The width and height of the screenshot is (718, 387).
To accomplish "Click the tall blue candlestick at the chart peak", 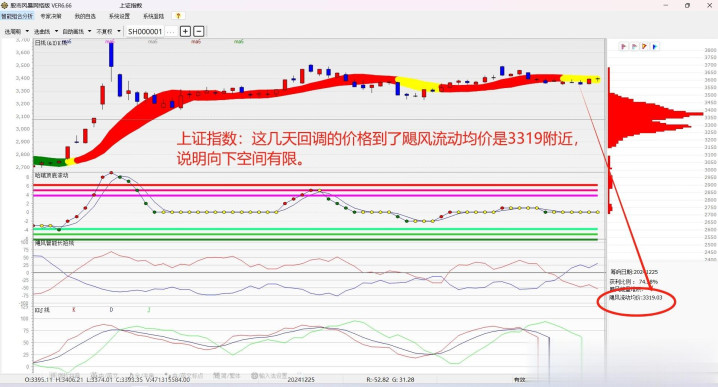I will tap(111, 55).
